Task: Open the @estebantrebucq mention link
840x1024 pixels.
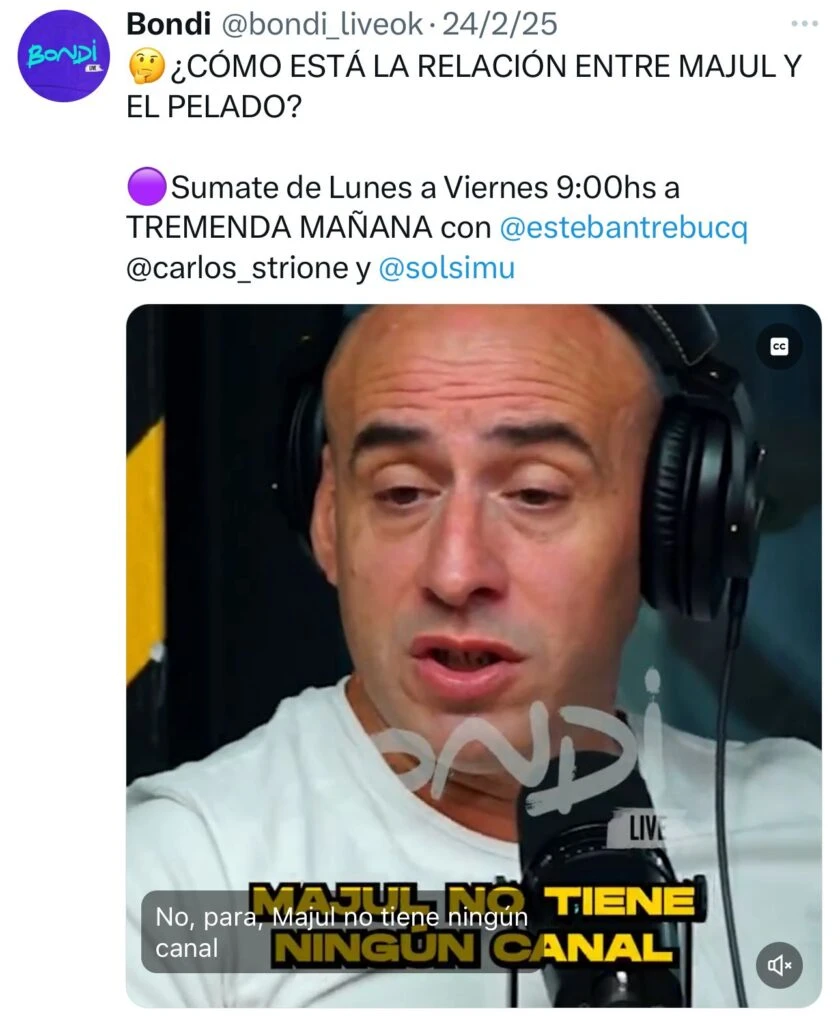Action: (x=623, y=227)
